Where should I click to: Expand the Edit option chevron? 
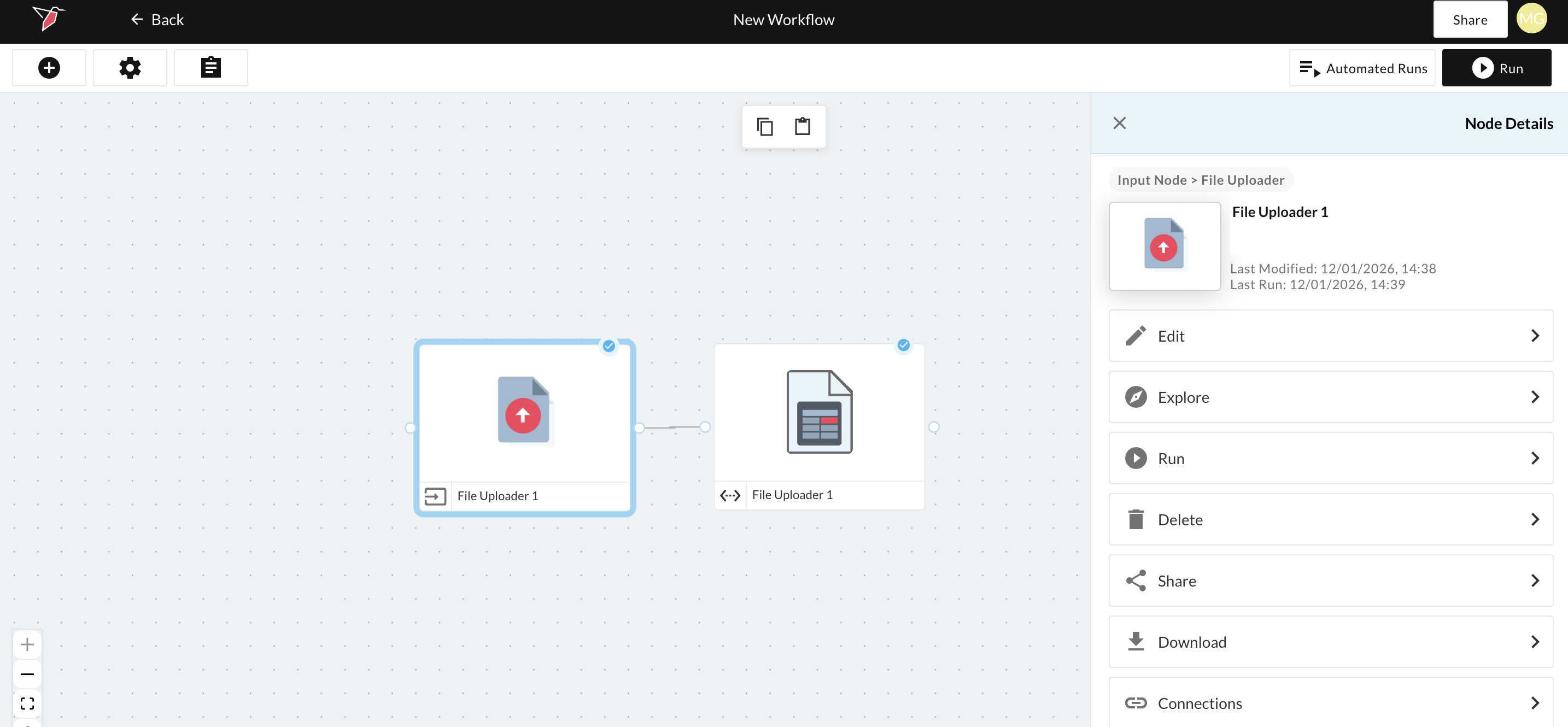point(1534,336)
